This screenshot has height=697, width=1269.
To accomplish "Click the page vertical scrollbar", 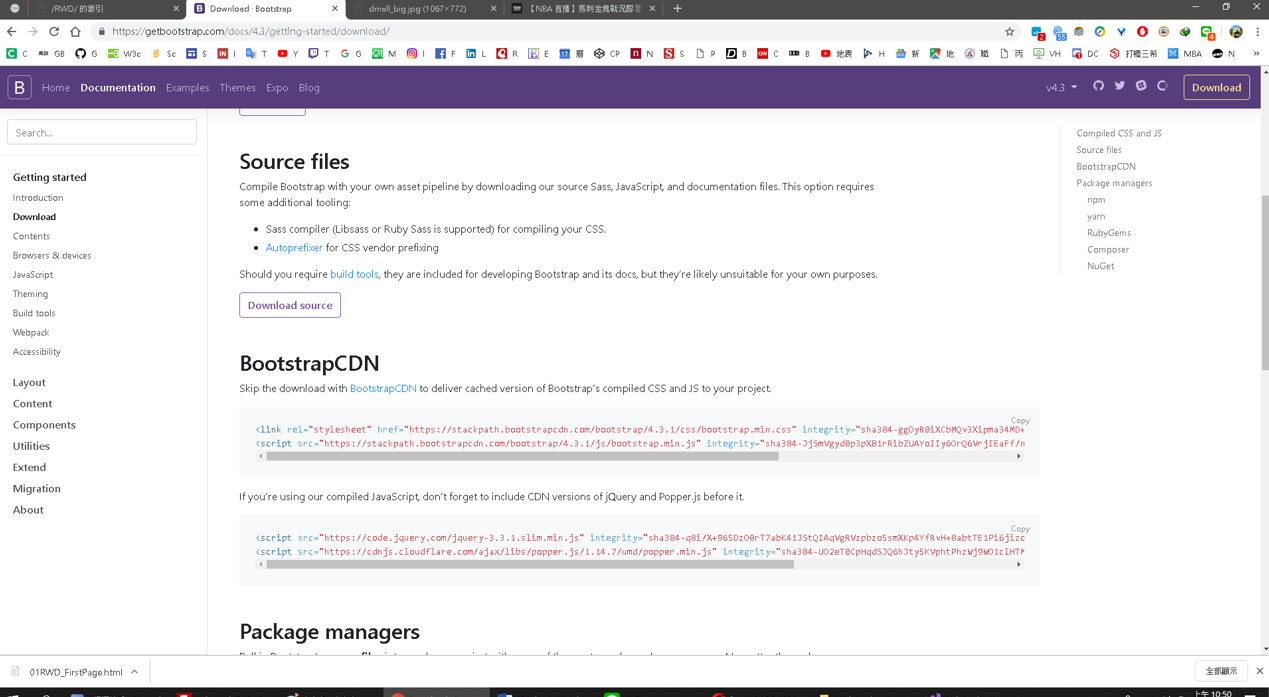I will [1265, 282].
